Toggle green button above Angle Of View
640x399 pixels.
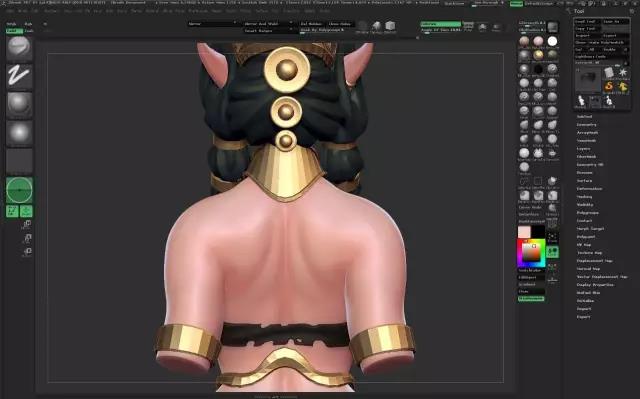[440, 24]
